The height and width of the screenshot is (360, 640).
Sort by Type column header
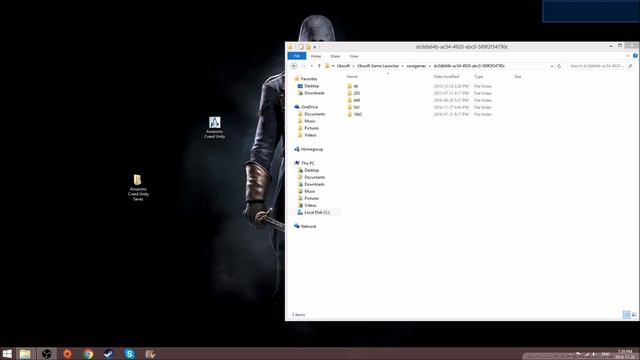coord(479,77)
